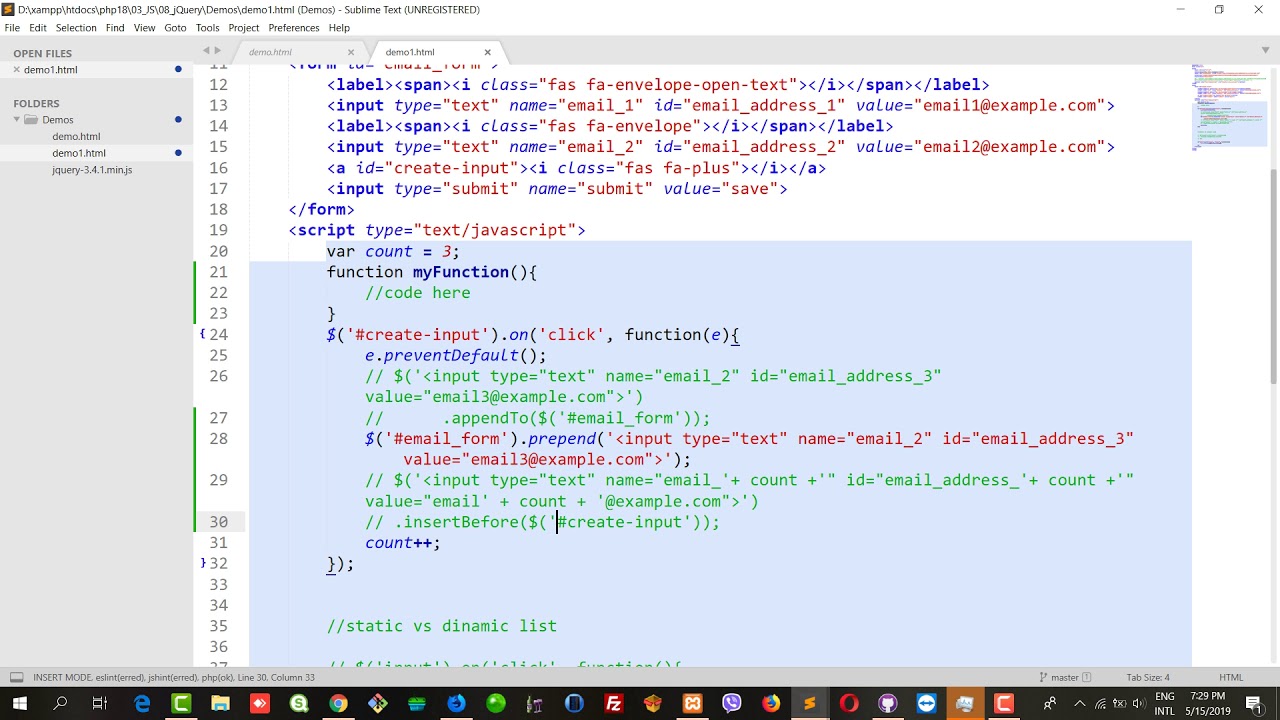Toggle the side bar via status bar icon
The width and height of the screenshot is (1280, 720).
(x=17, y=677)
